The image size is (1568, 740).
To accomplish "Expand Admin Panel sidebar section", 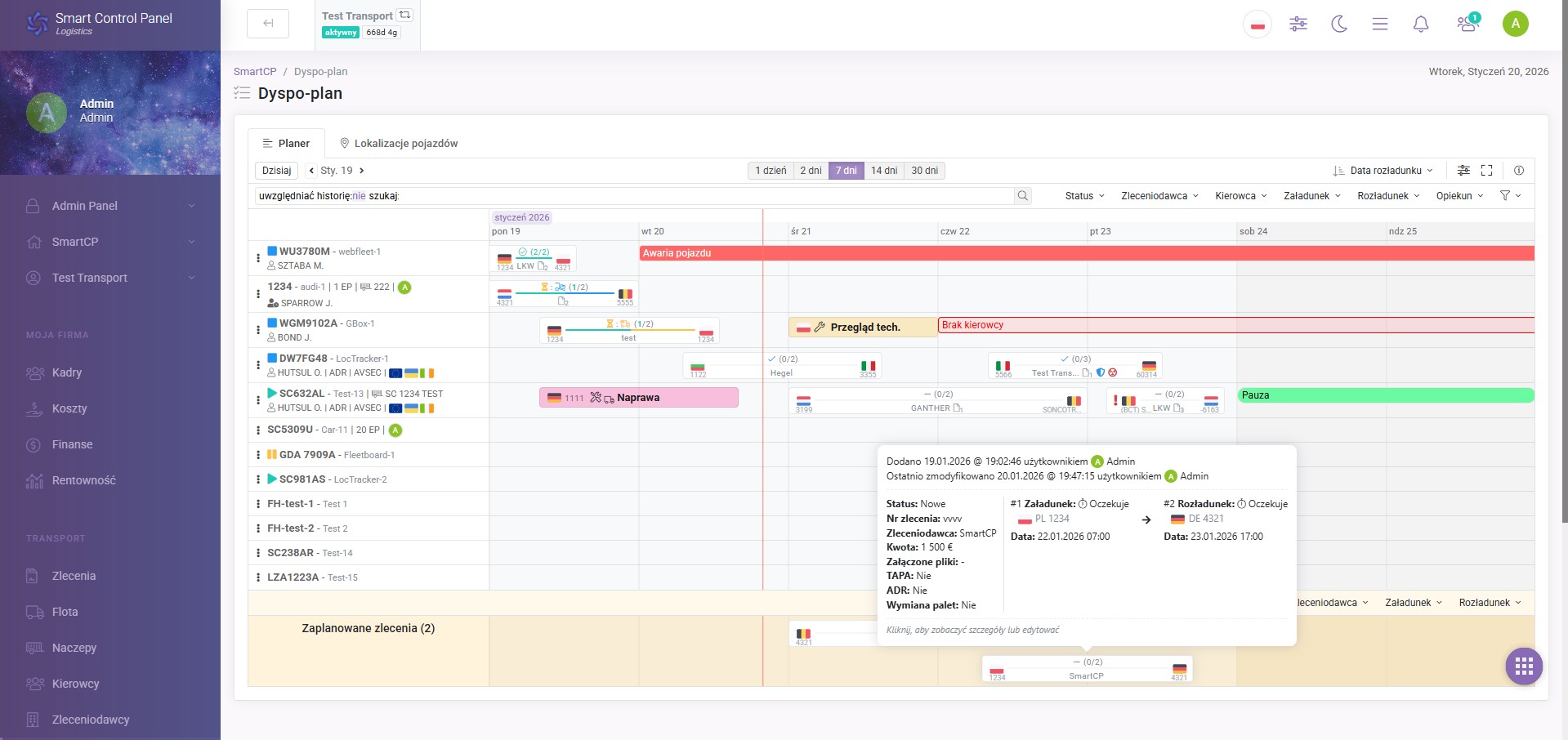I will click(110, 206).
